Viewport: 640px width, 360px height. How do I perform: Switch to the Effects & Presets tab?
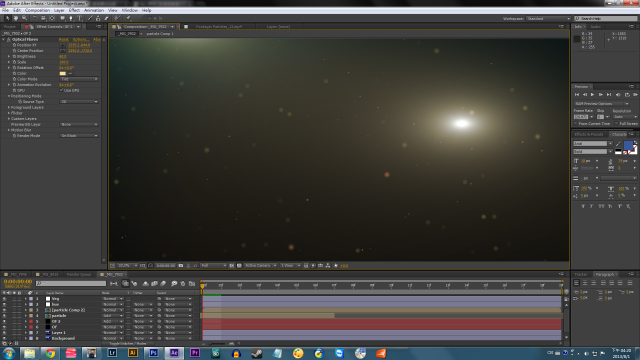click(x=589, y=134)
